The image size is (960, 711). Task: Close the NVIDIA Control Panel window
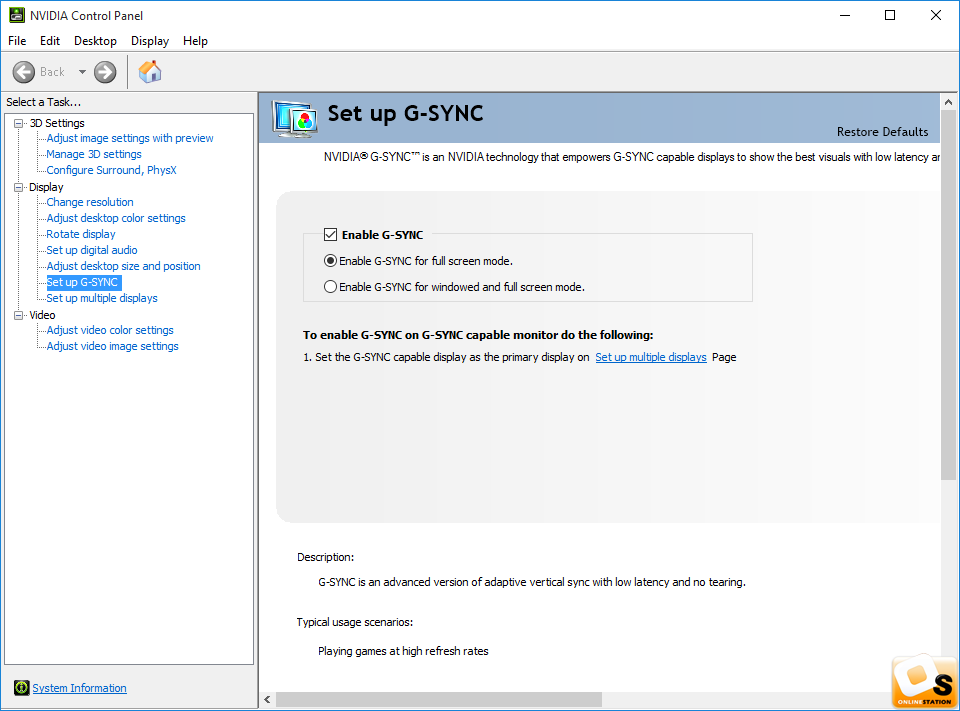point(936,15)
